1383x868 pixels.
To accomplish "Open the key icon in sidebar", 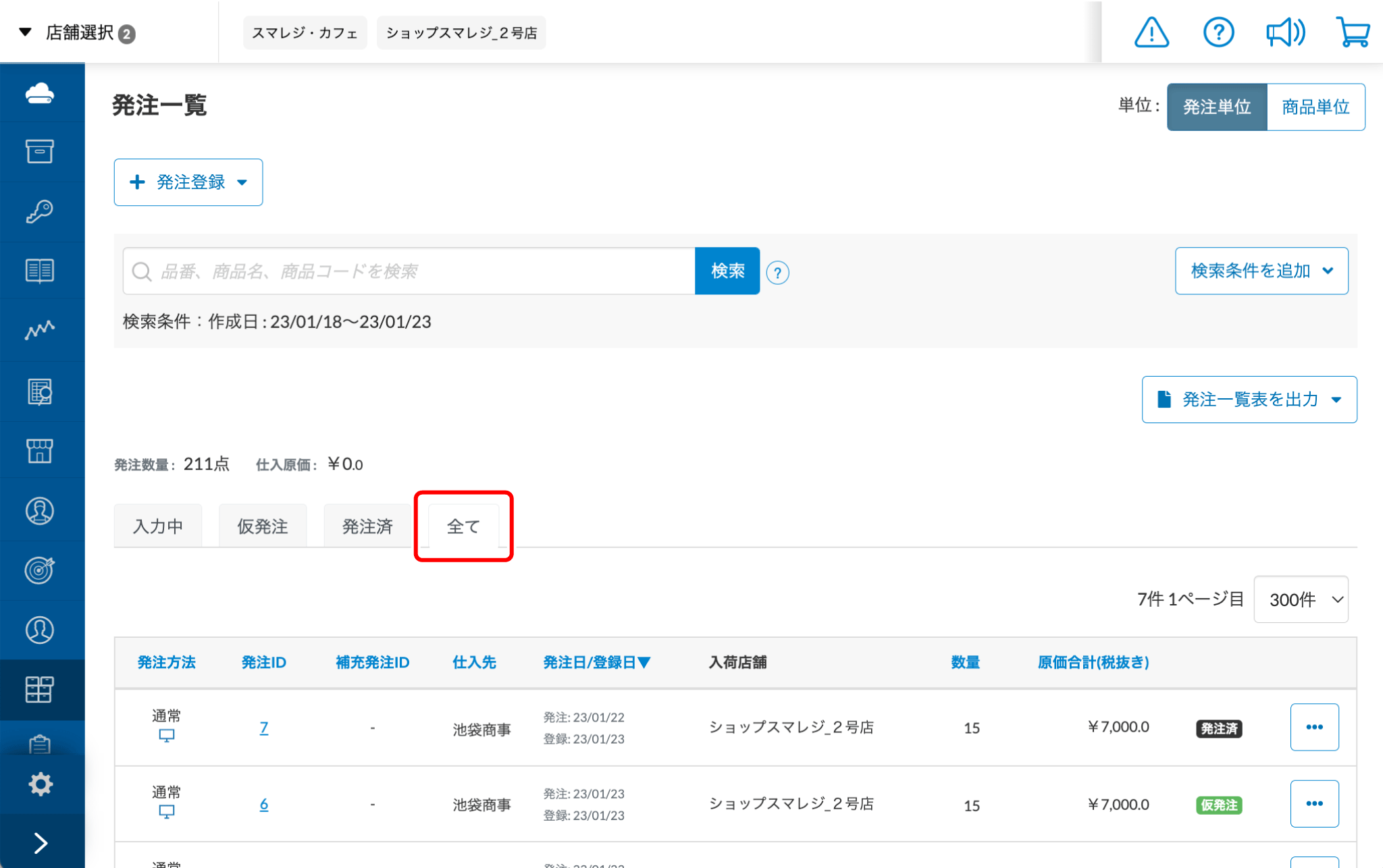I will pos(40,211).
